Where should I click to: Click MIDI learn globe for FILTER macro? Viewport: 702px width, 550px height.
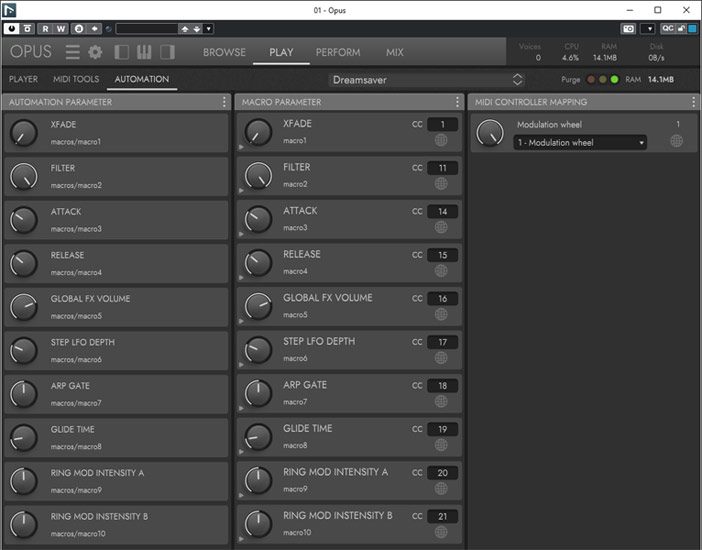click(441, 184)
